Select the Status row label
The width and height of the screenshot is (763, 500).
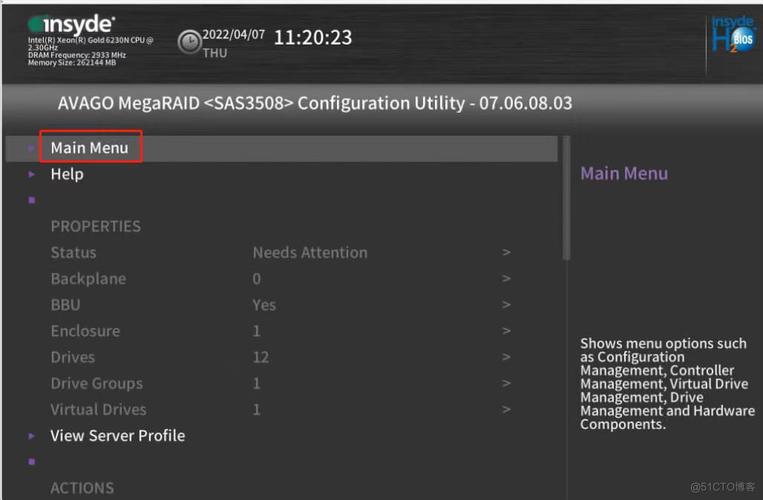tap(73, 253)
